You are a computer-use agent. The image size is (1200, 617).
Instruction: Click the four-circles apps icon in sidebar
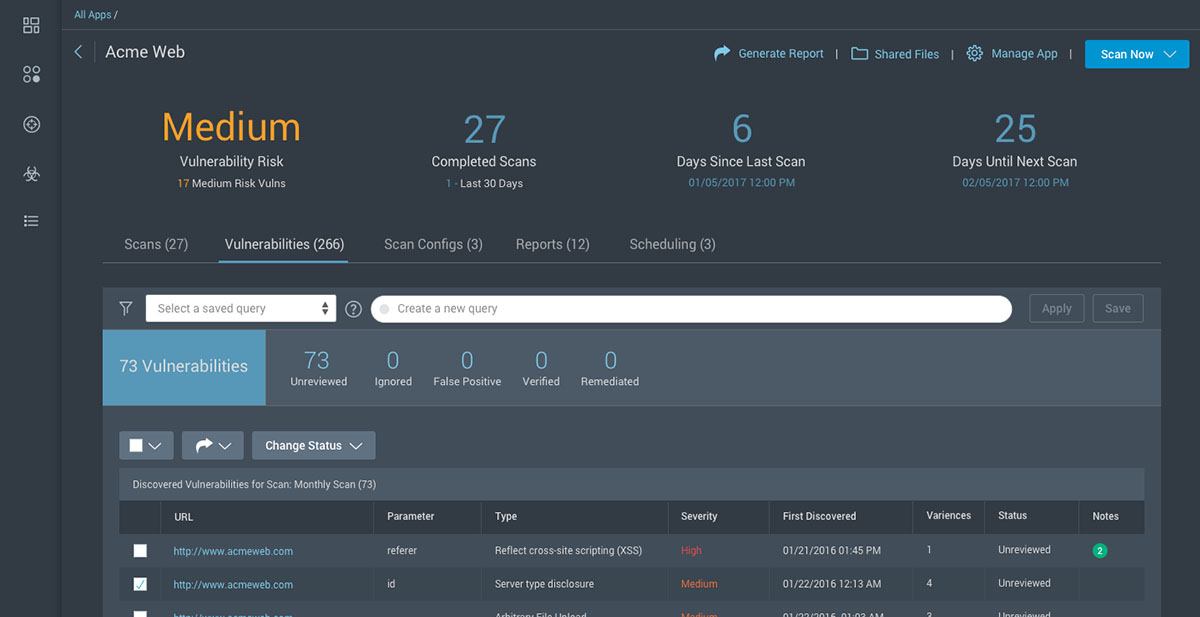pos(31,74)
